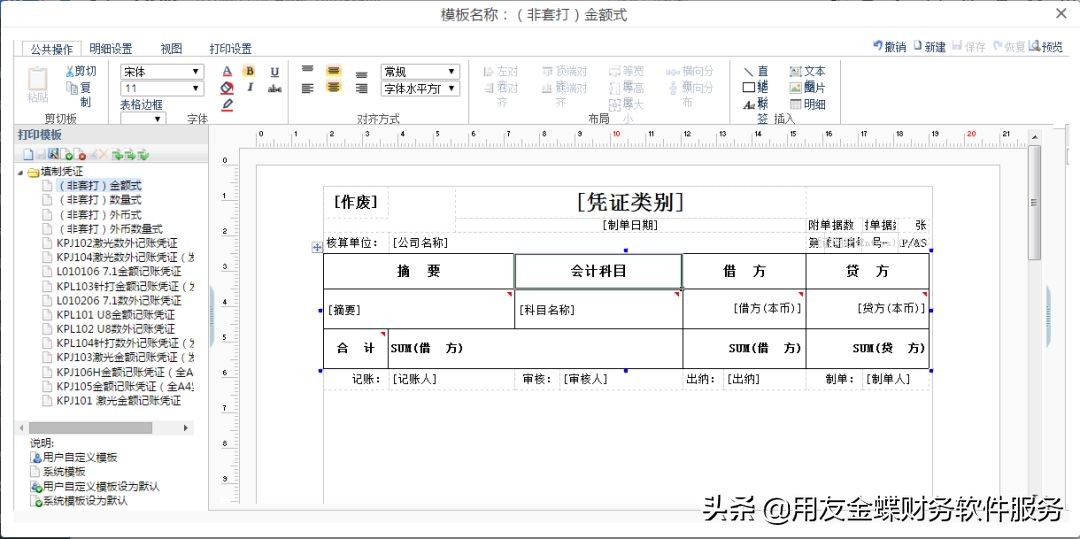This screenshot has height=539, width=1080.
Task: Set vertical alignment to top
Action: 308,70
